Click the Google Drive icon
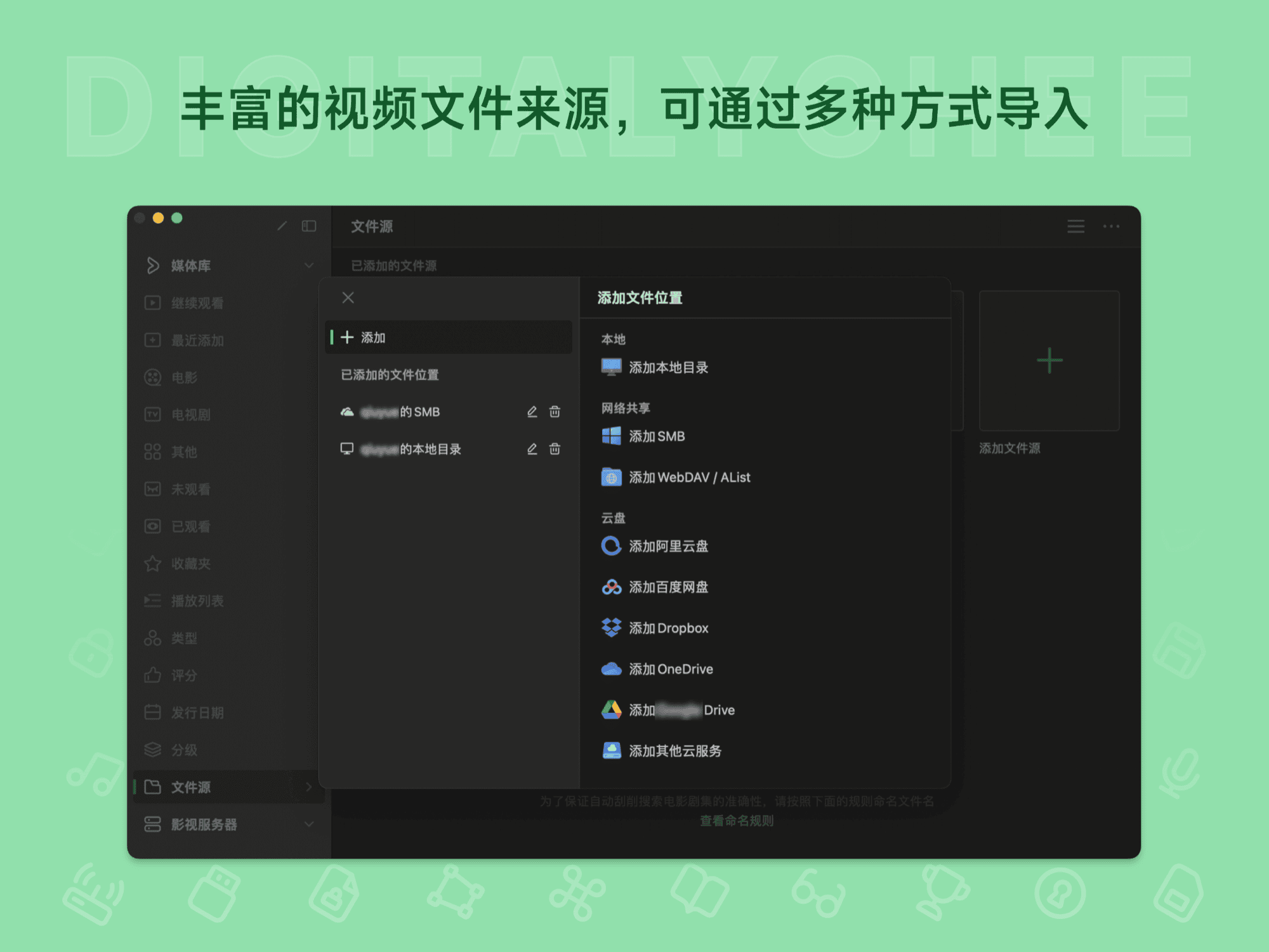 [x=612, y=710]
